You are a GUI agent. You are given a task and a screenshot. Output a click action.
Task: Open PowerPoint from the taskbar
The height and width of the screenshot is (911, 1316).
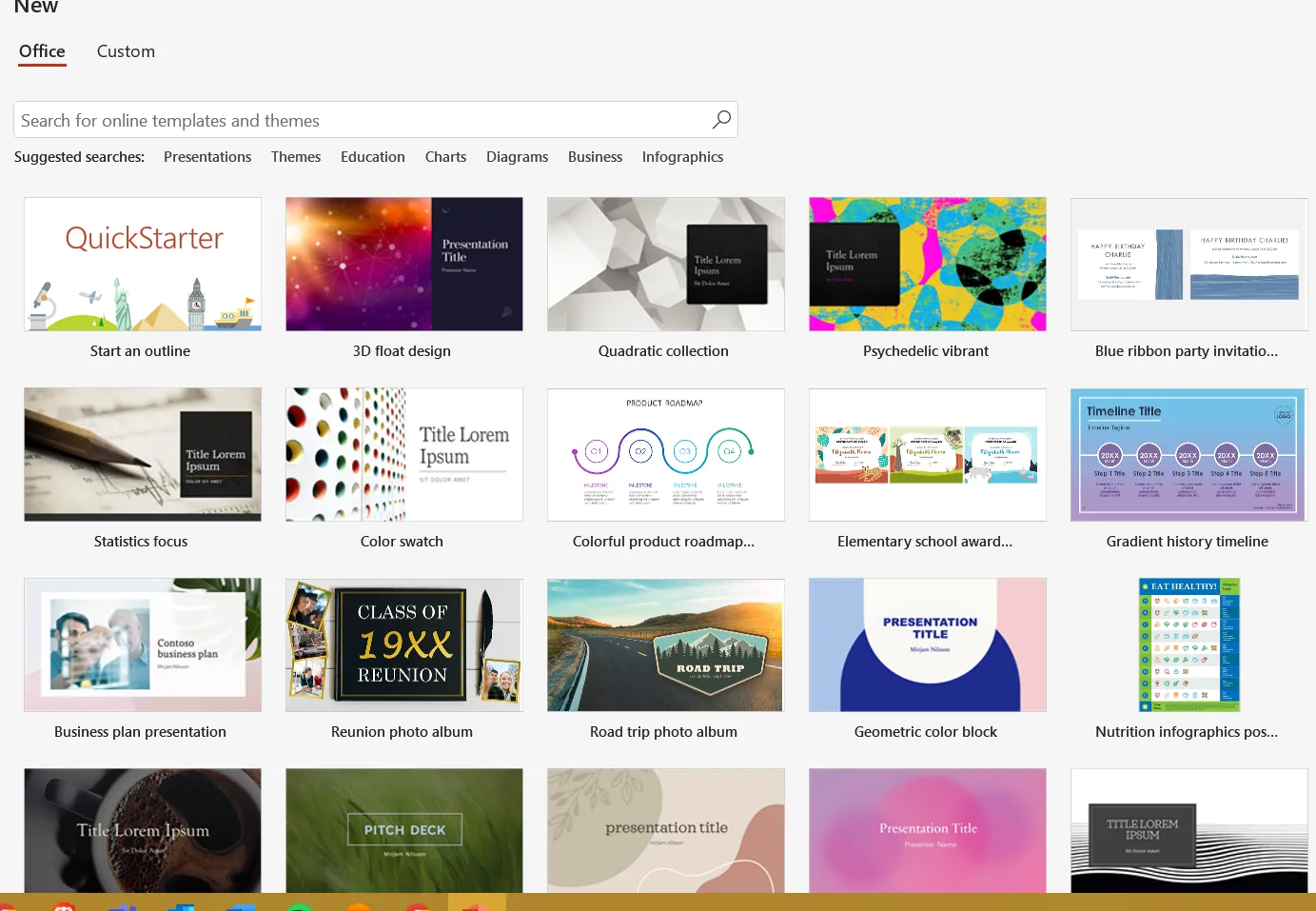point(478,902)
